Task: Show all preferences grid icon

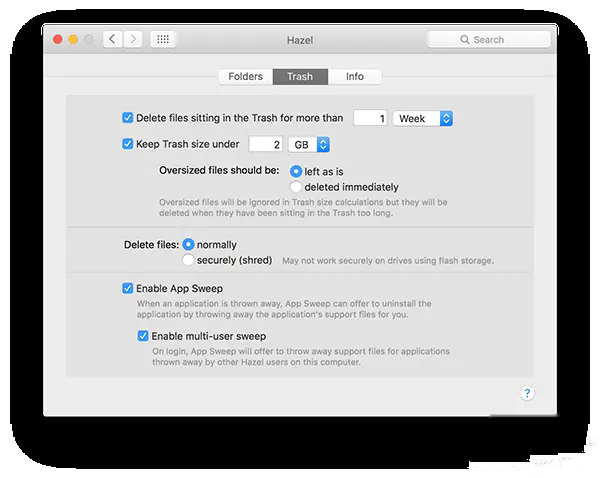Action: coord(163,39)
